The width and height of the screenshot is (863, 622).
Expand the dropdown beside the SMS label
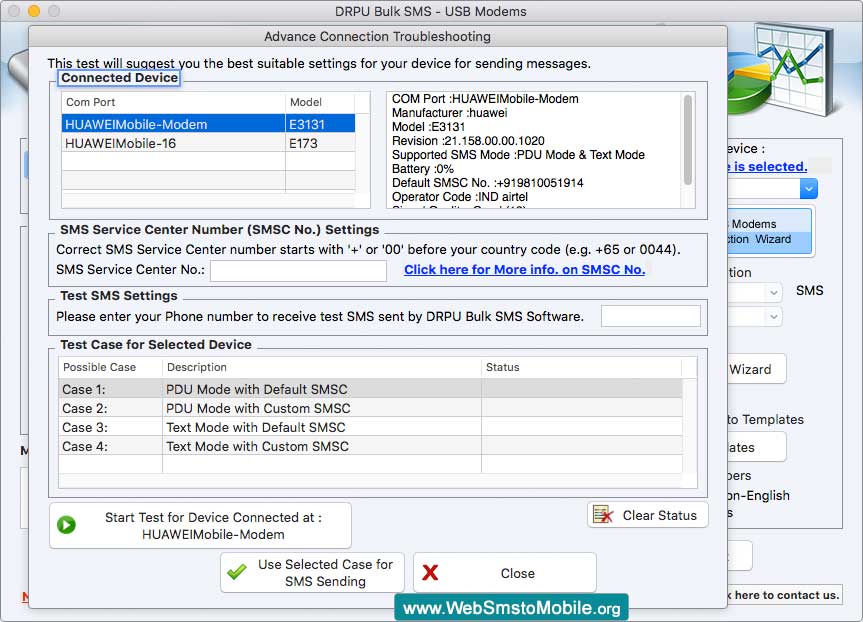[x=773, y=292]
